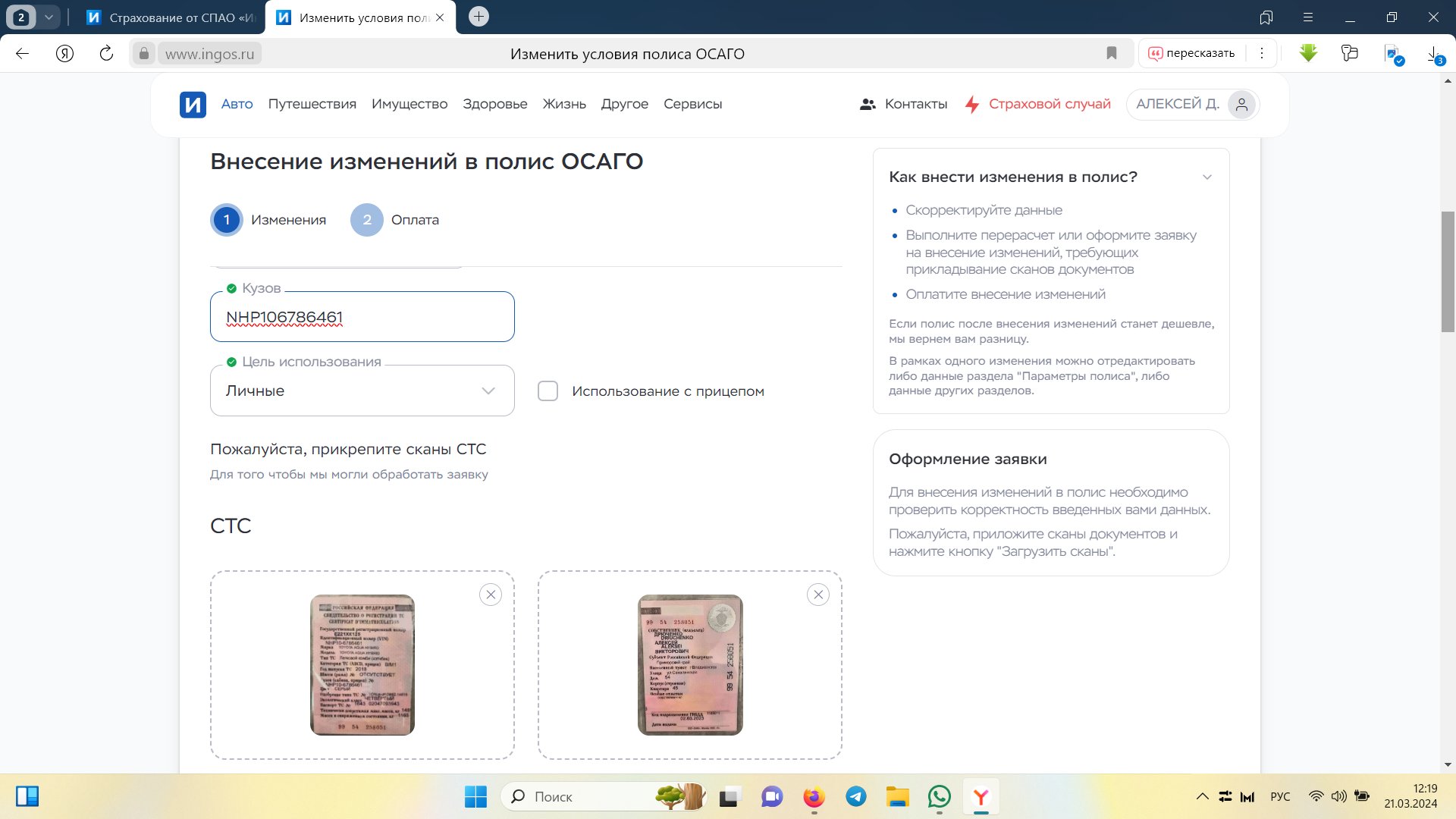Collapse the how-to-change-policy panel
Viewport: 1456px width, 819px height.
(1207, 177)
